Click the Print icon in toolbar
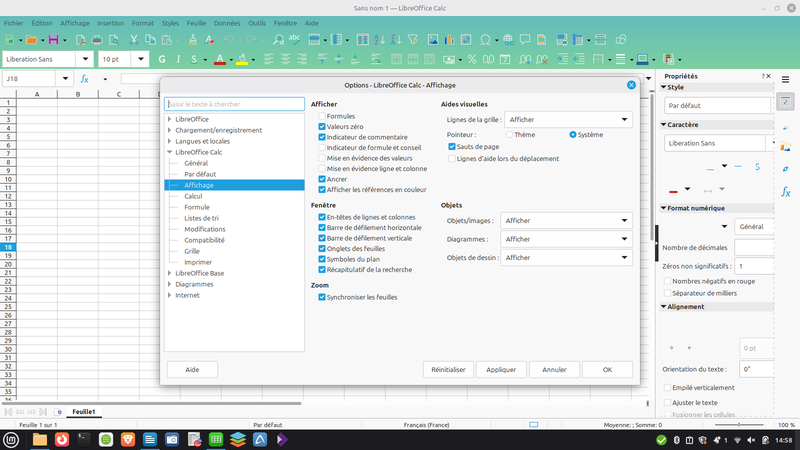 97,39
